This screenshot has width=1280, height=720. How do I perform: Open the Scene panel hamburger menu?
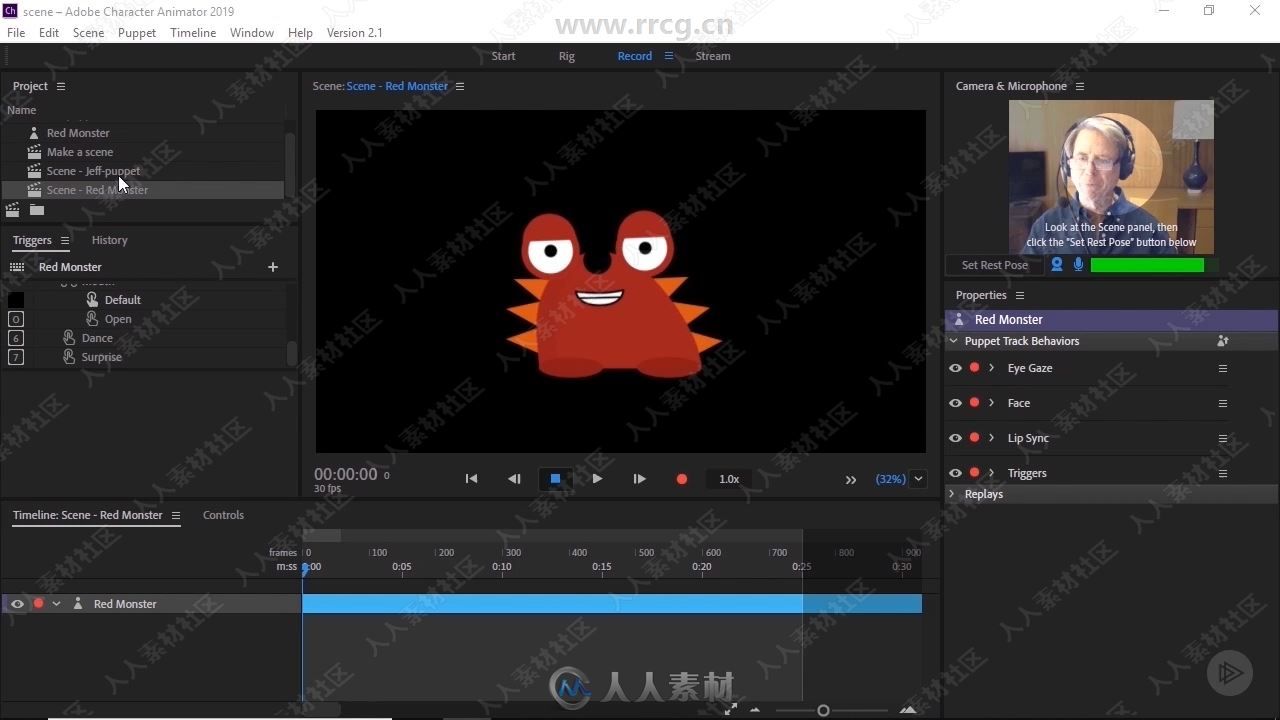click(460, 86)
